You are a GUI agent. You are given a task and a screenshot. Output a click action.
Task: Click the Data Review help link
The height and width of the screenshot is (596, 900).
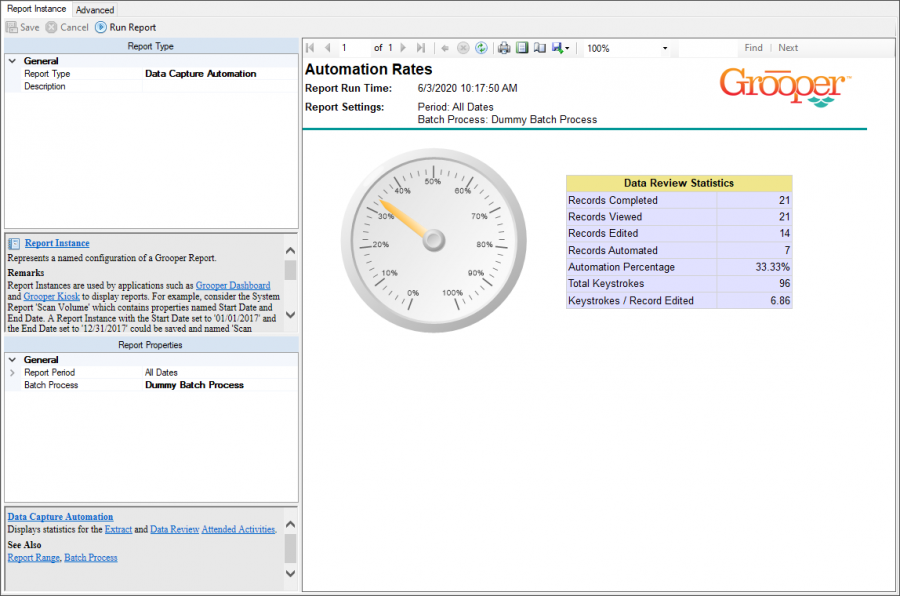point(174,529)
